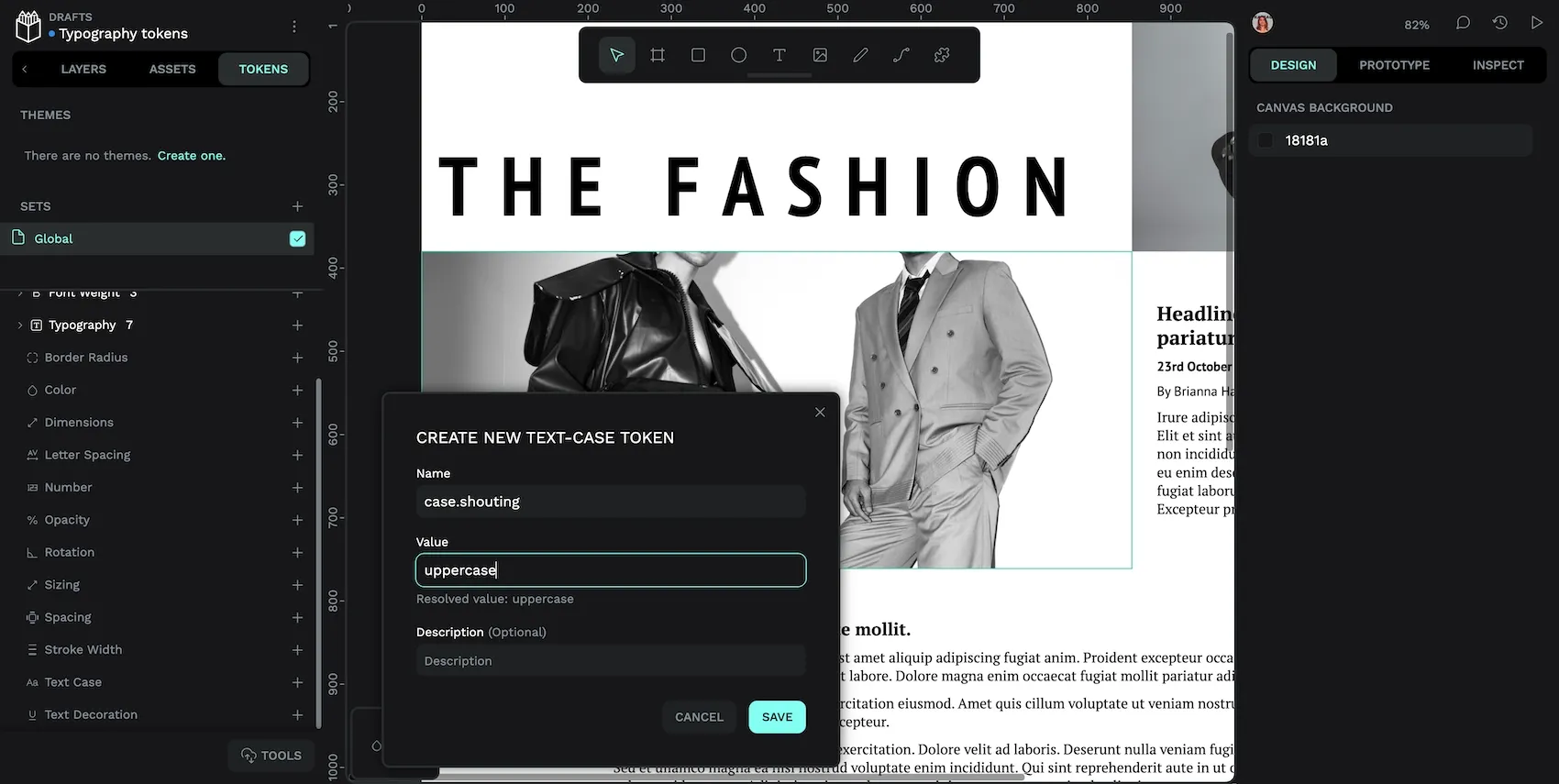
Task: Add a new Color token
Action: (x=297, y=390)
